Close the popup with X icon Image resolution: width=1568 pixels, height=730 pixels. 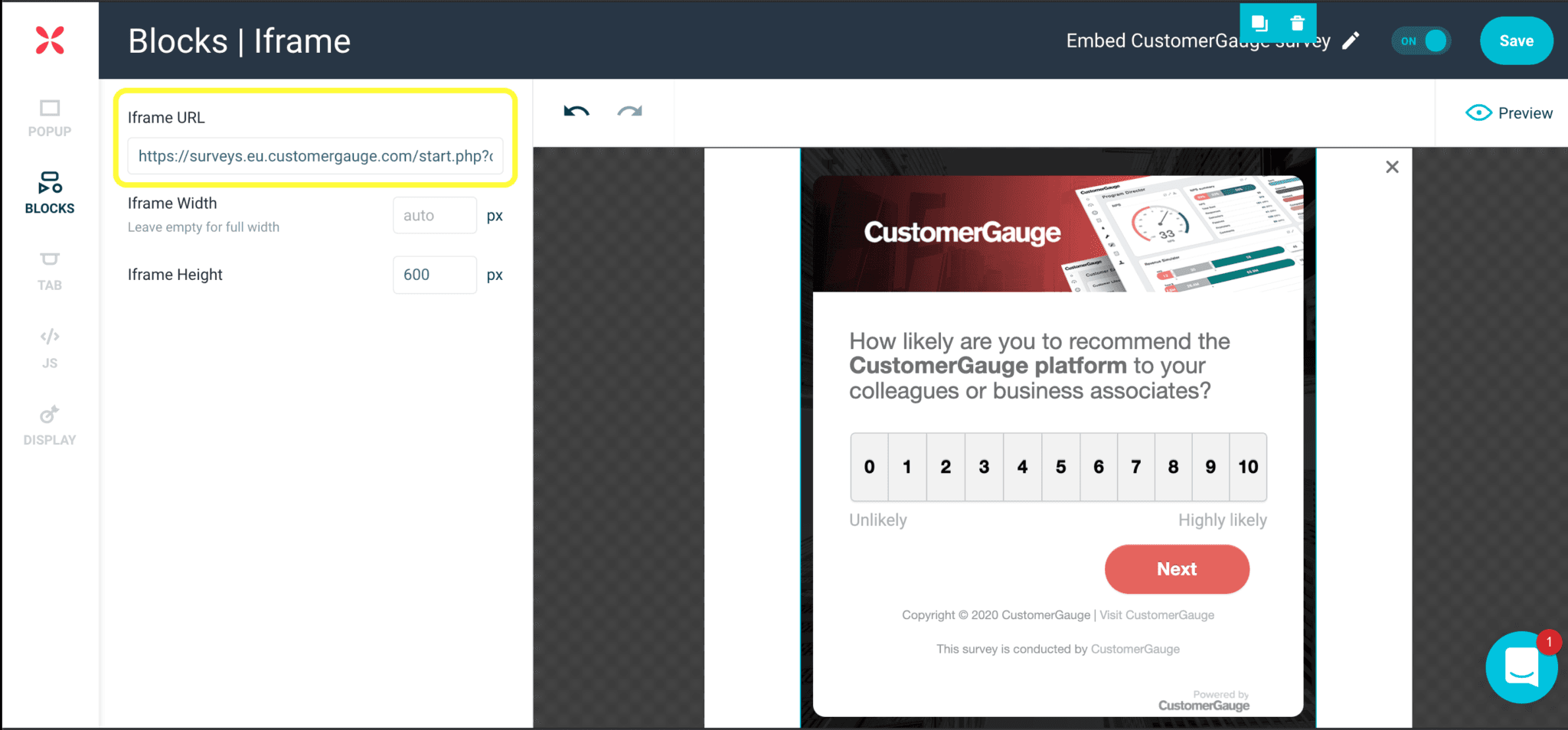[x=1392, y=167]
